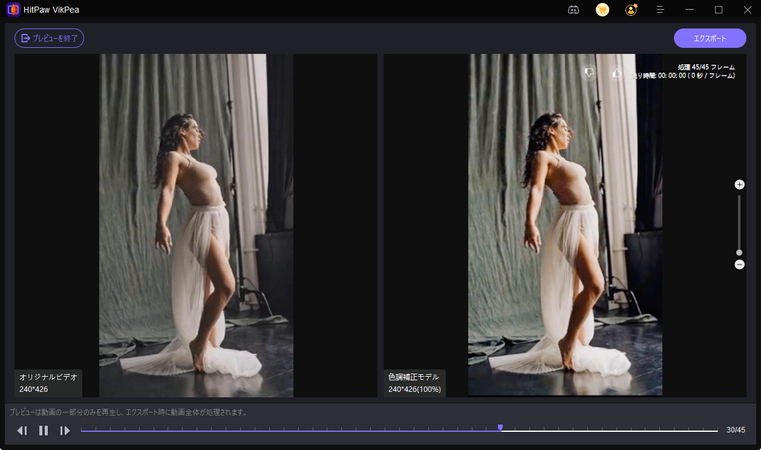Screen dimensions: 761x450
Task: Click the shopping cart purchase icon
Action: (x=602, y=10)
